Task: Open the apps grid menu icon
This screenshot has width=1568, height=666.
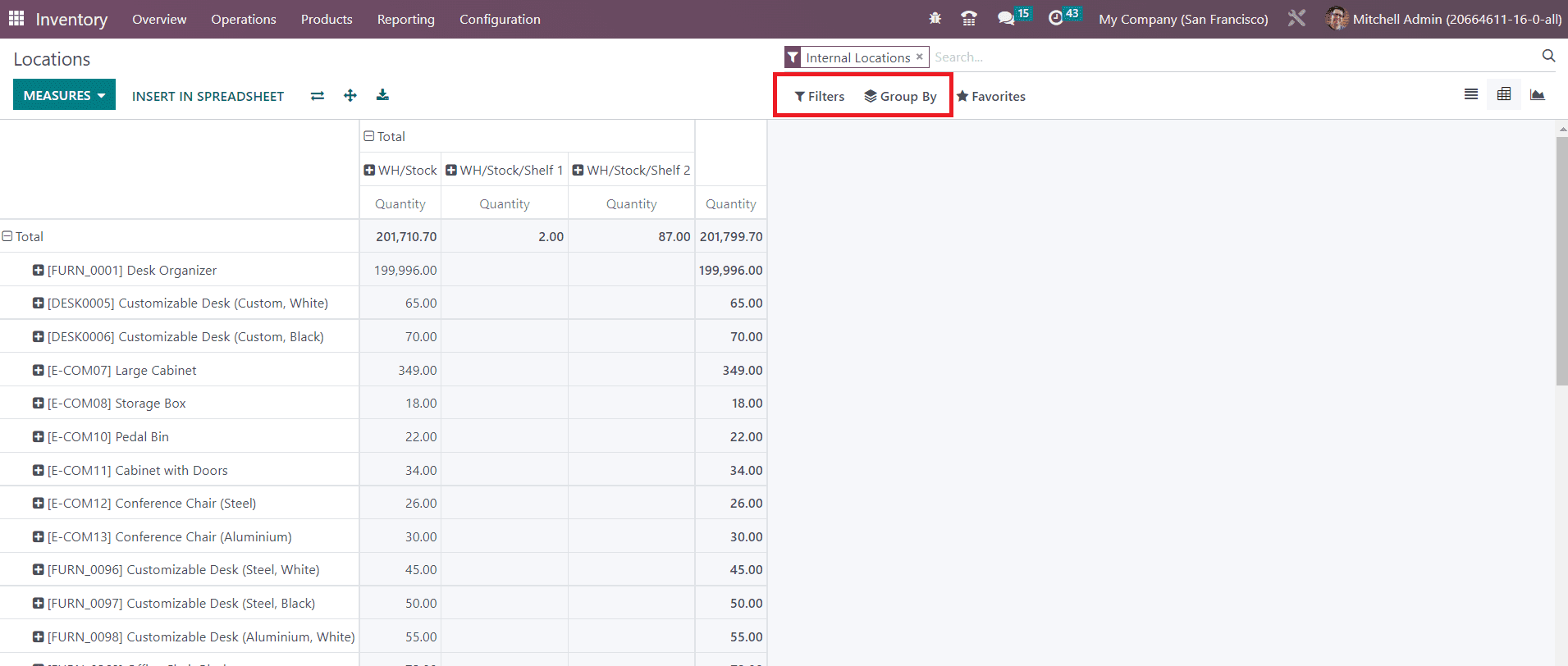Action: coord(16,18)
